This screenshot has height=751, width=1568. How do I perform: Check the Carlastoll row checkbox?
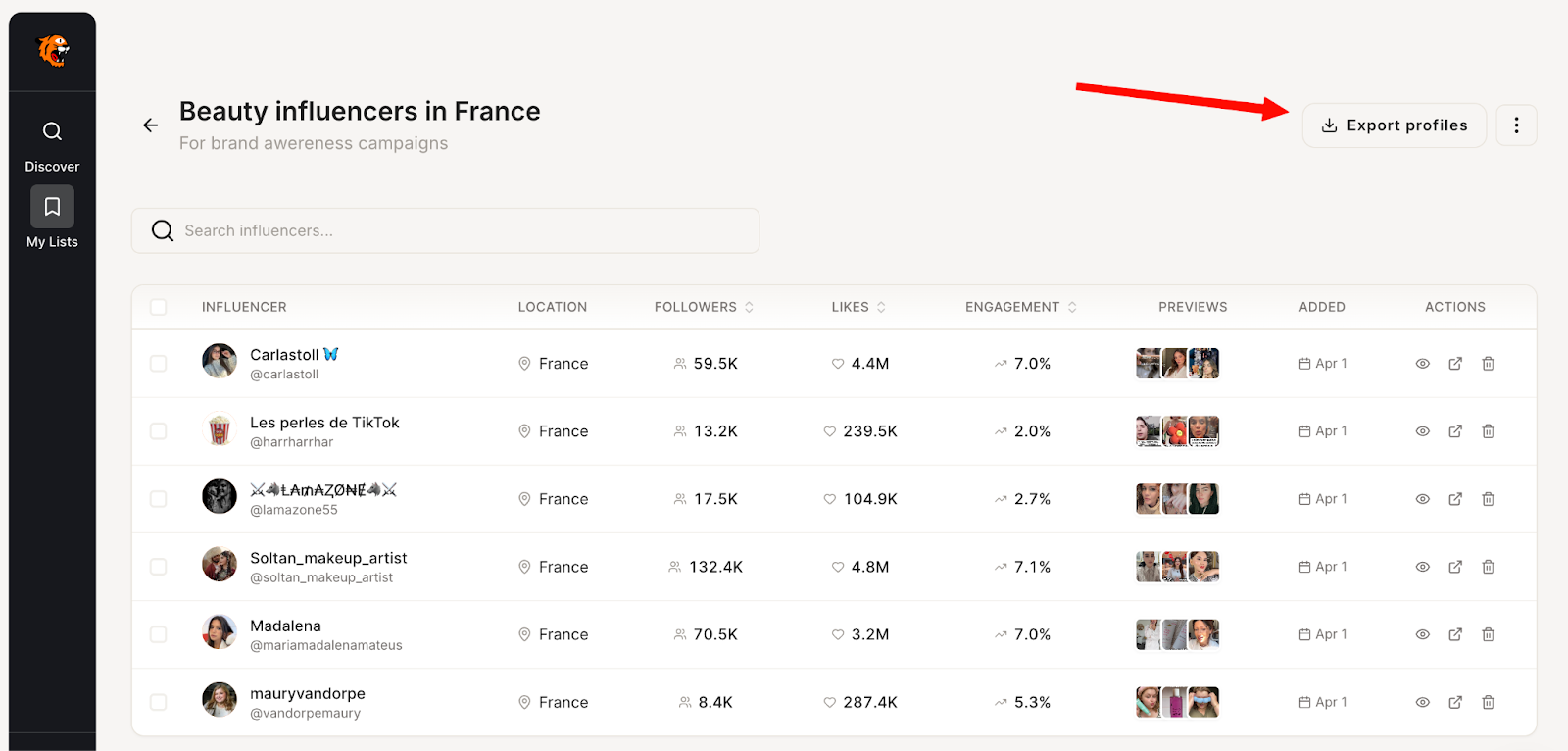158,364
